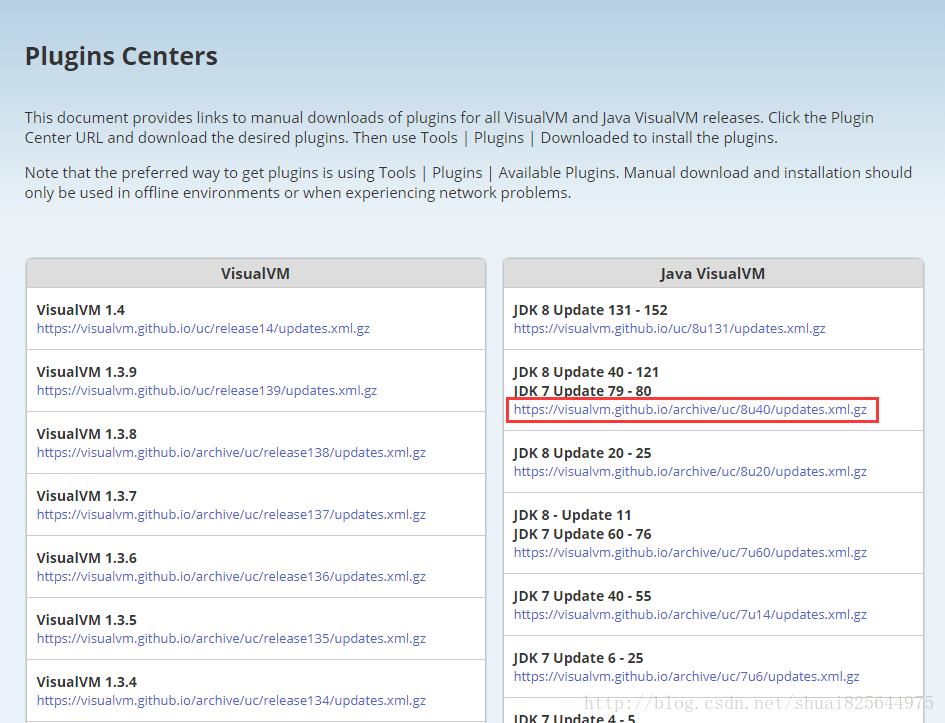Open the VisualVM 1.3.5 release135 updates link

(231, 639)
